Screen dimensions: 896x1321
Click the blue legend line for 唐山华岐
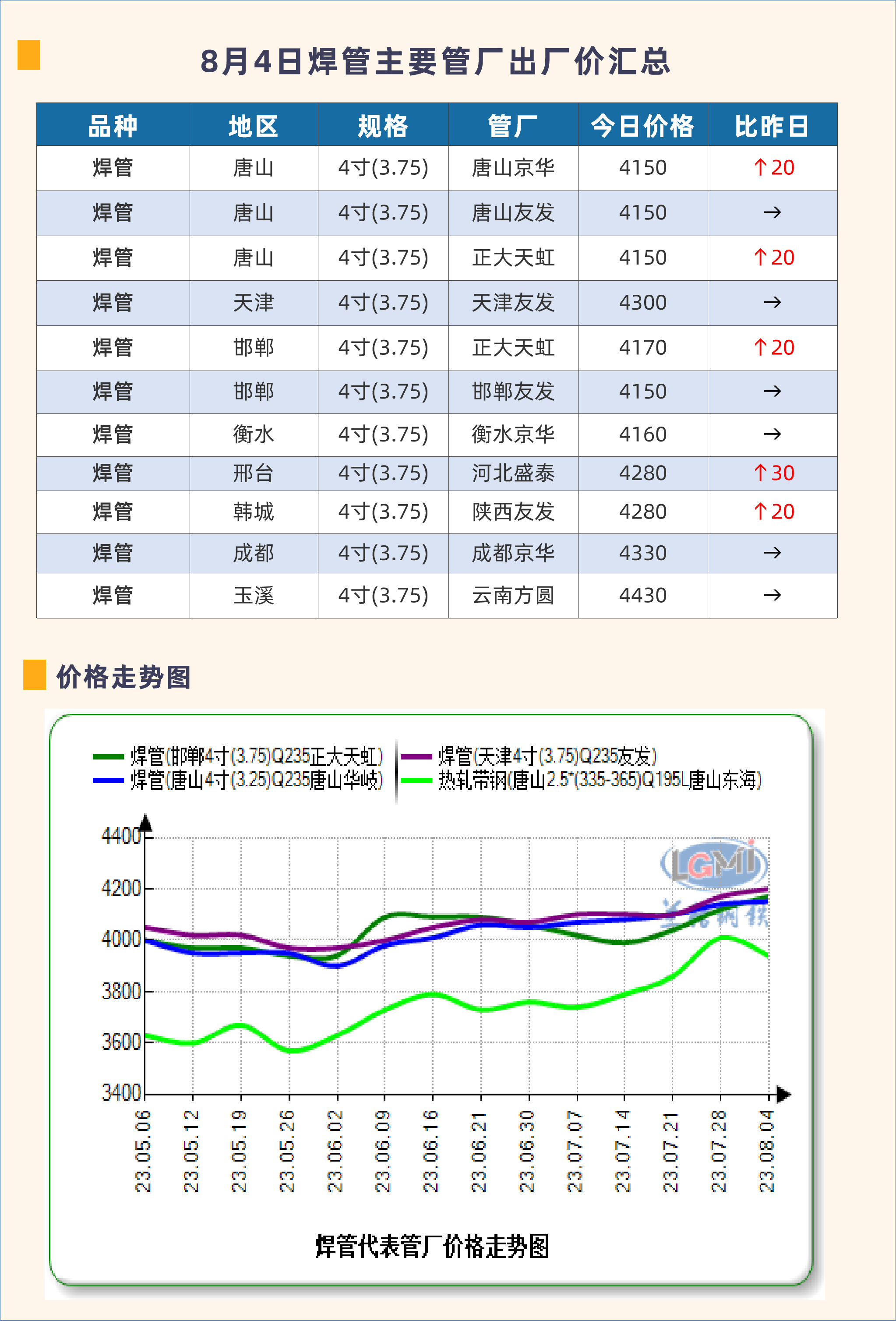[x=108, y=781]
